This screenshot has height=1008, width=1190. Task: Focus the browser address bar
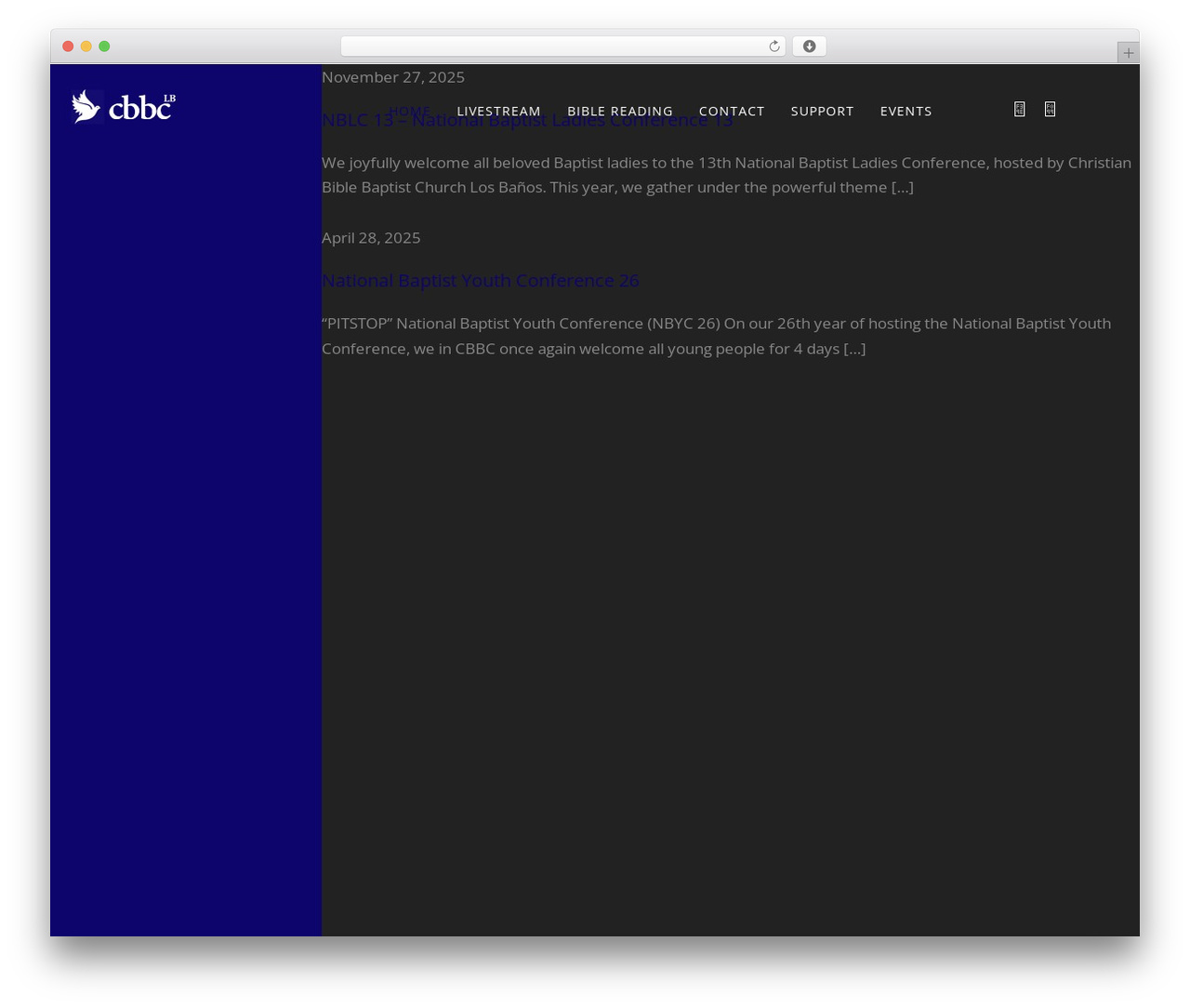tap(562, 46)
